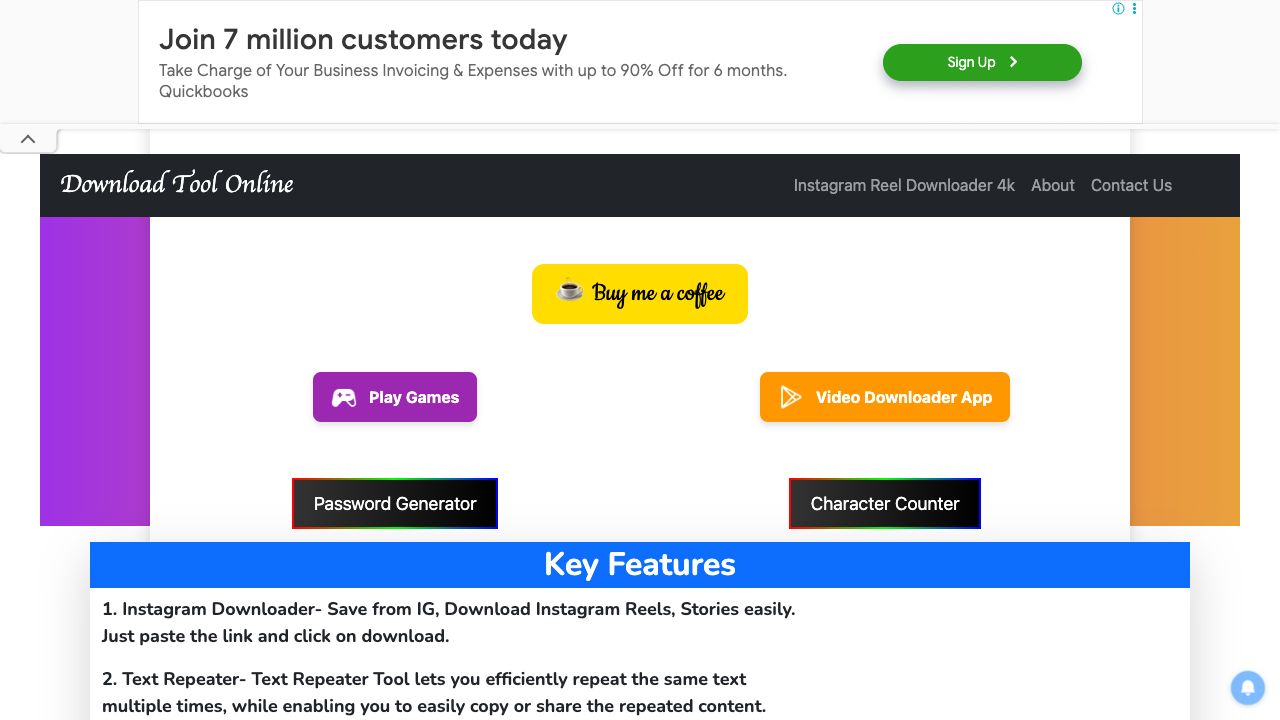This screenshot has width=1280, height=720.
Task: Open Instagram Reel Downloader 4k nav item
Action: (904, 185)
